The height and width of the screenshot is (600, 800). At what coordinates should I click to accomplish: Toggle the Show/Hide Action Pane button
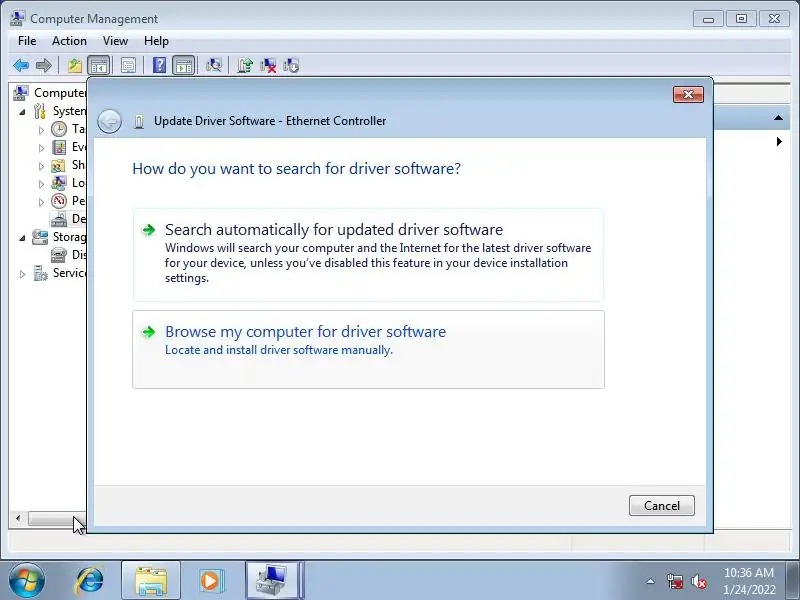[184, 65]
